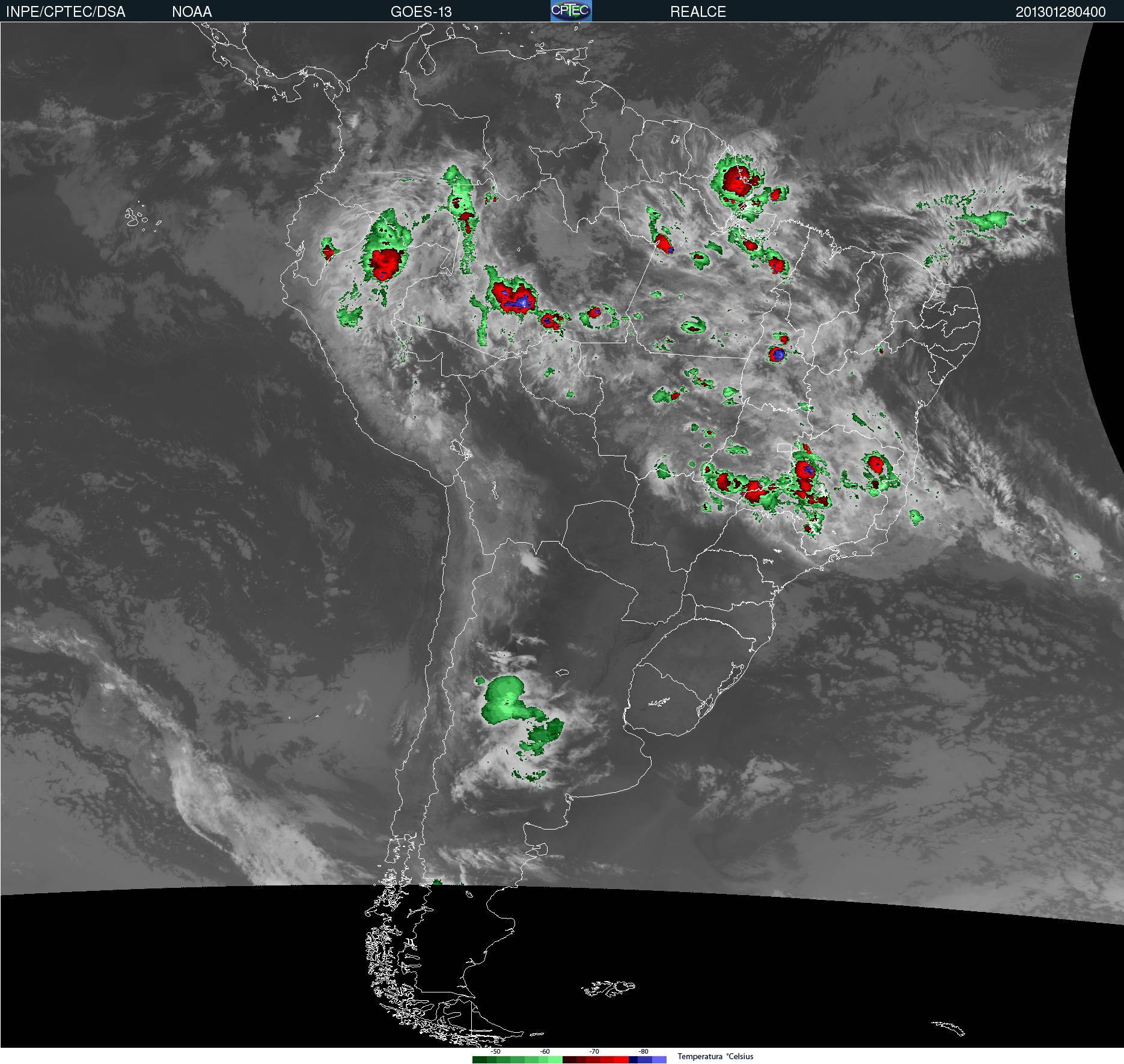Click the -70 label on the temperature scale
The image size is (1124, 1064).
click(594, 1051)
